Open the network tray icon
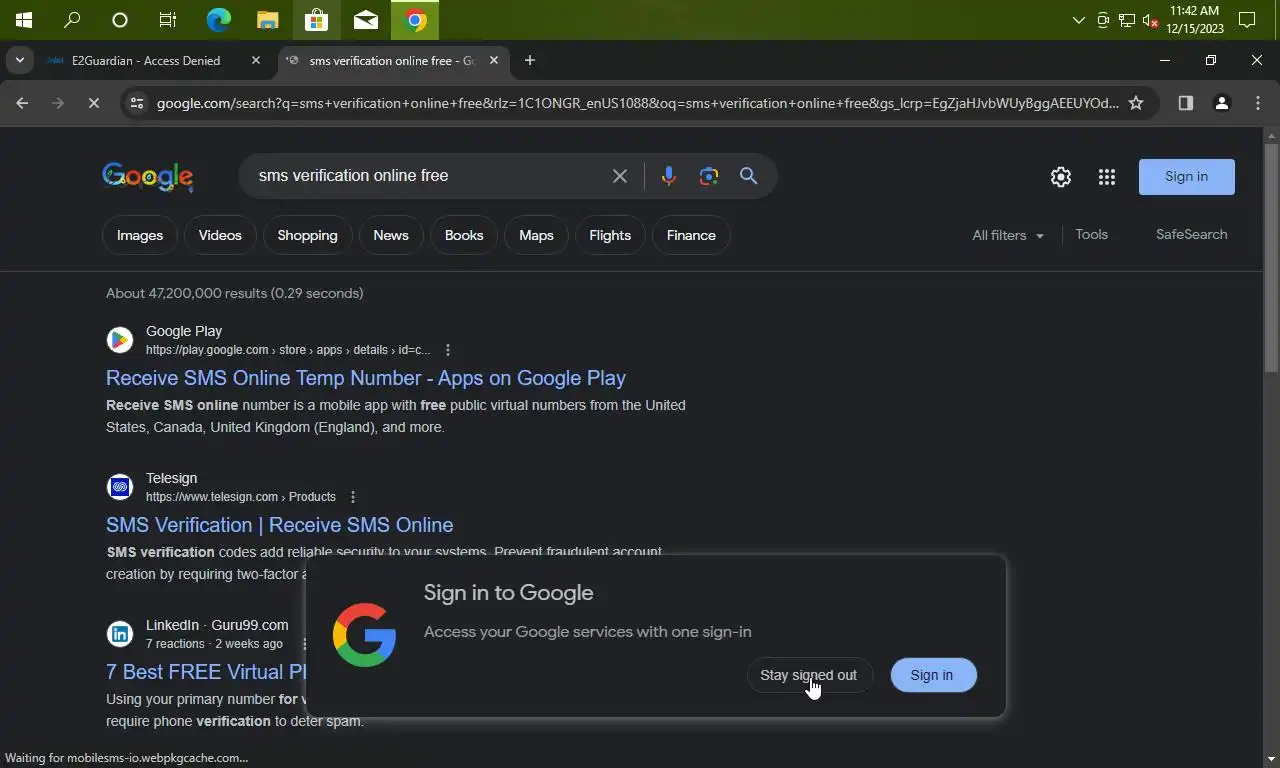The height and width of the screenshot is (768, 1280). (x=1126, y=20)
